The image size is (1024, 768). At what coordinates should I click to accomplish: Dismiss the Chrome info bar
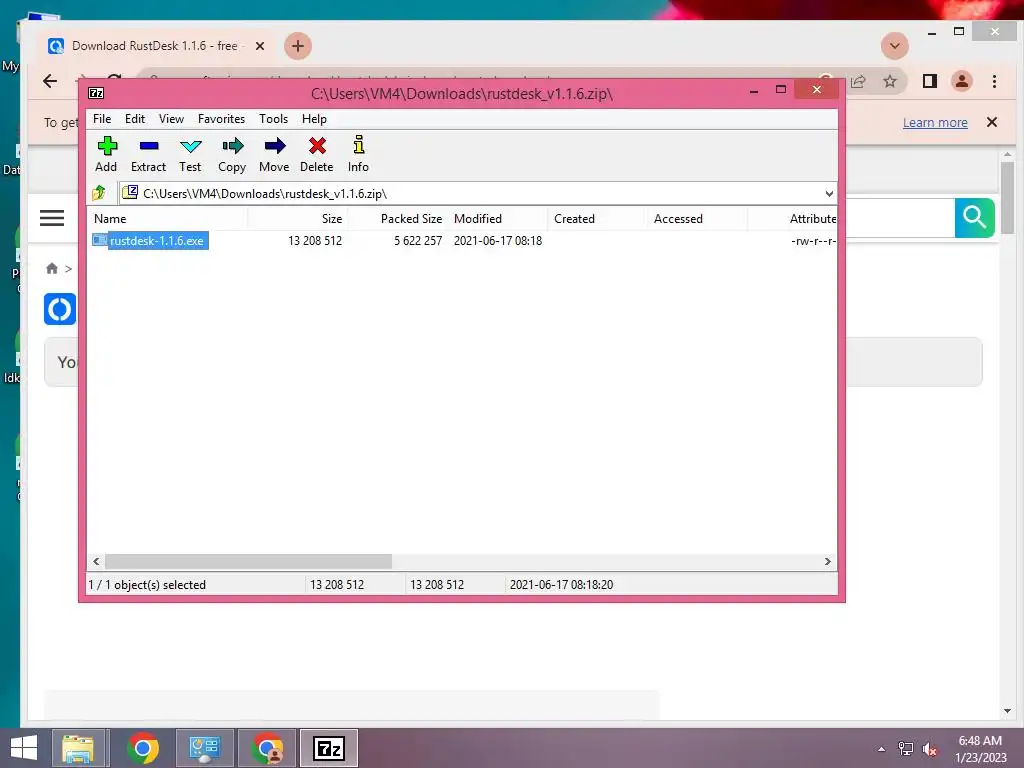click(x=991, y=122)
